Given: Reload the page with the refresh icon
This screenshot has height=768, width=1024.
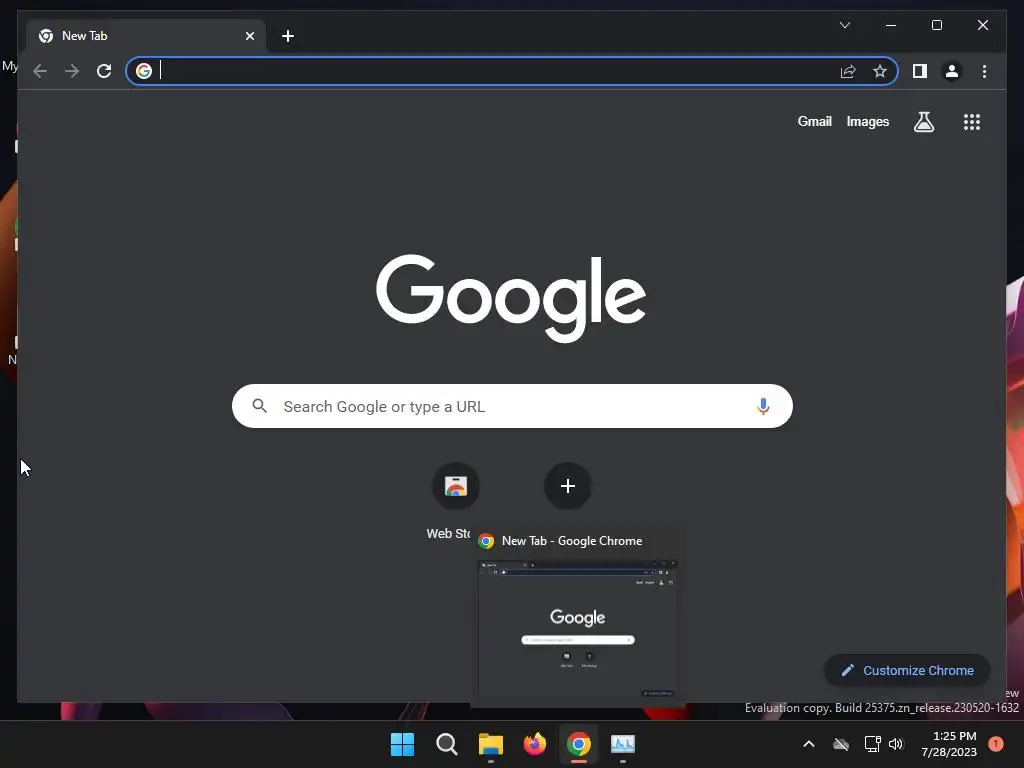Looking at the screenshot, I should click(104, 71).
